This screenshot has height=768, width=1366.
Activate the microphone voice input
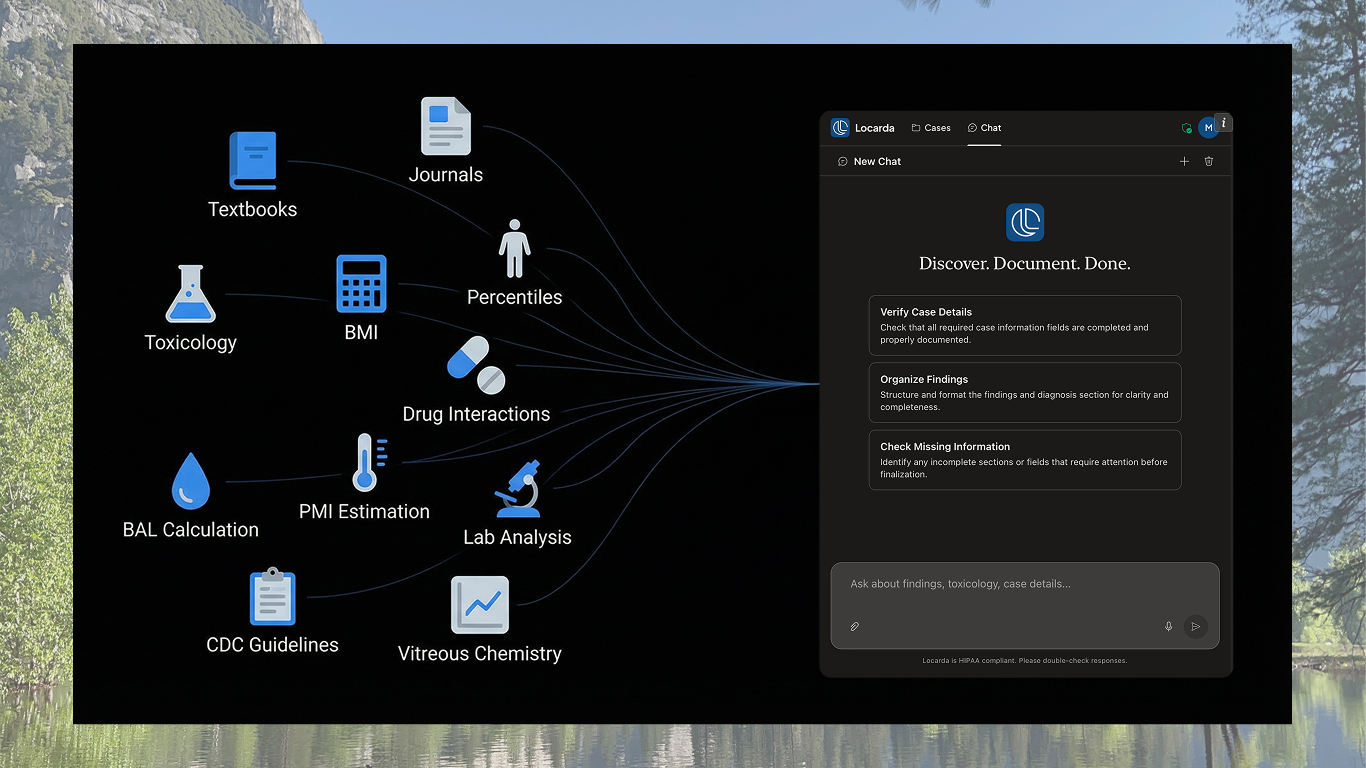(1168, 627)
